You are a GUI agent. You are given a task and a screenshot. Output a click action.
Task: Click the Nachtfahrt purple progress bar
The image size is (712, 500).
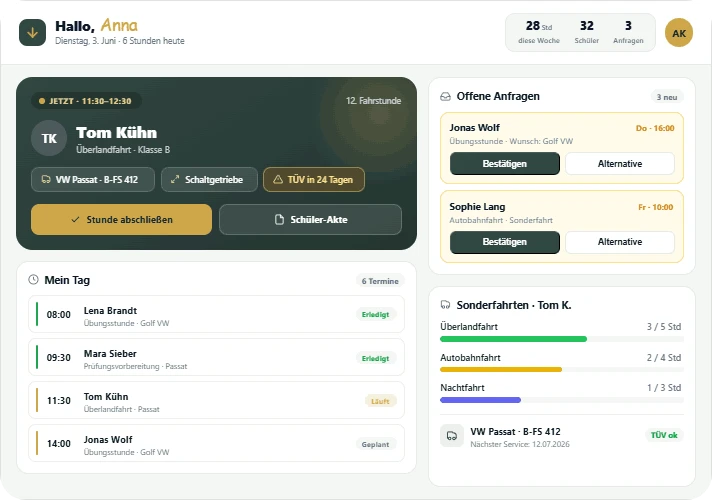480,400
